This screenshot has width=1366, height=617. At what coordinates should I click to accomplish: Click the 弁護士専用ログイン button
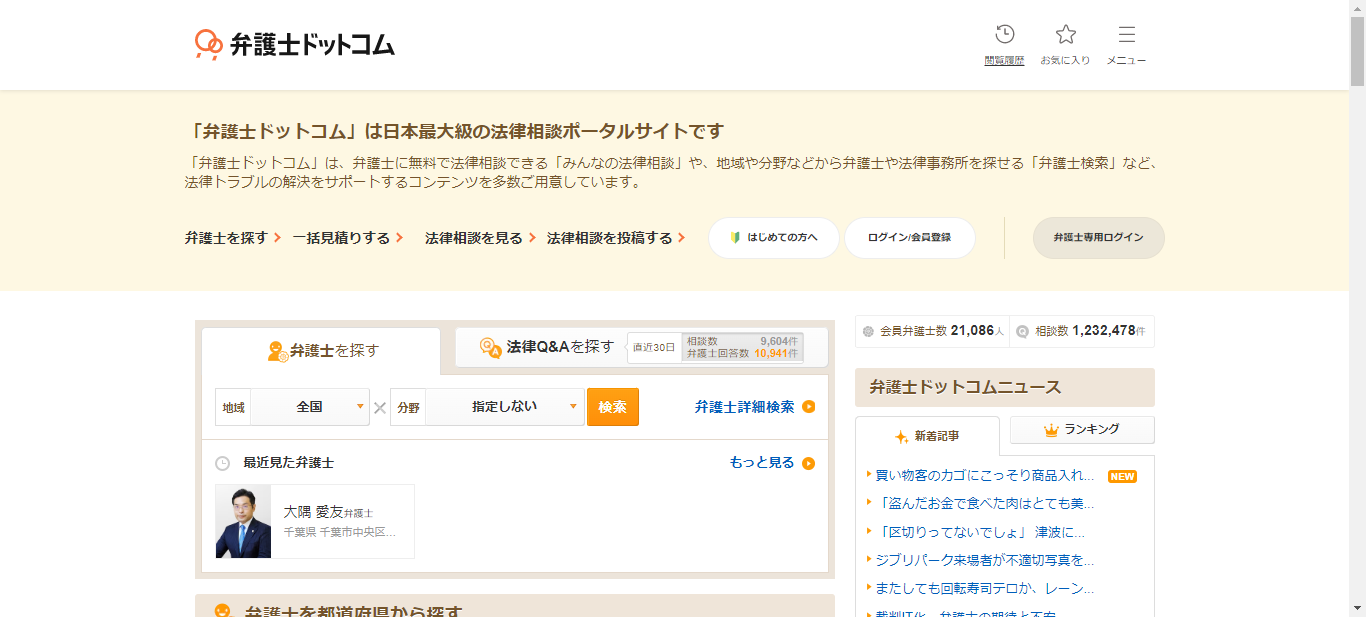[x=1098, y=238]
